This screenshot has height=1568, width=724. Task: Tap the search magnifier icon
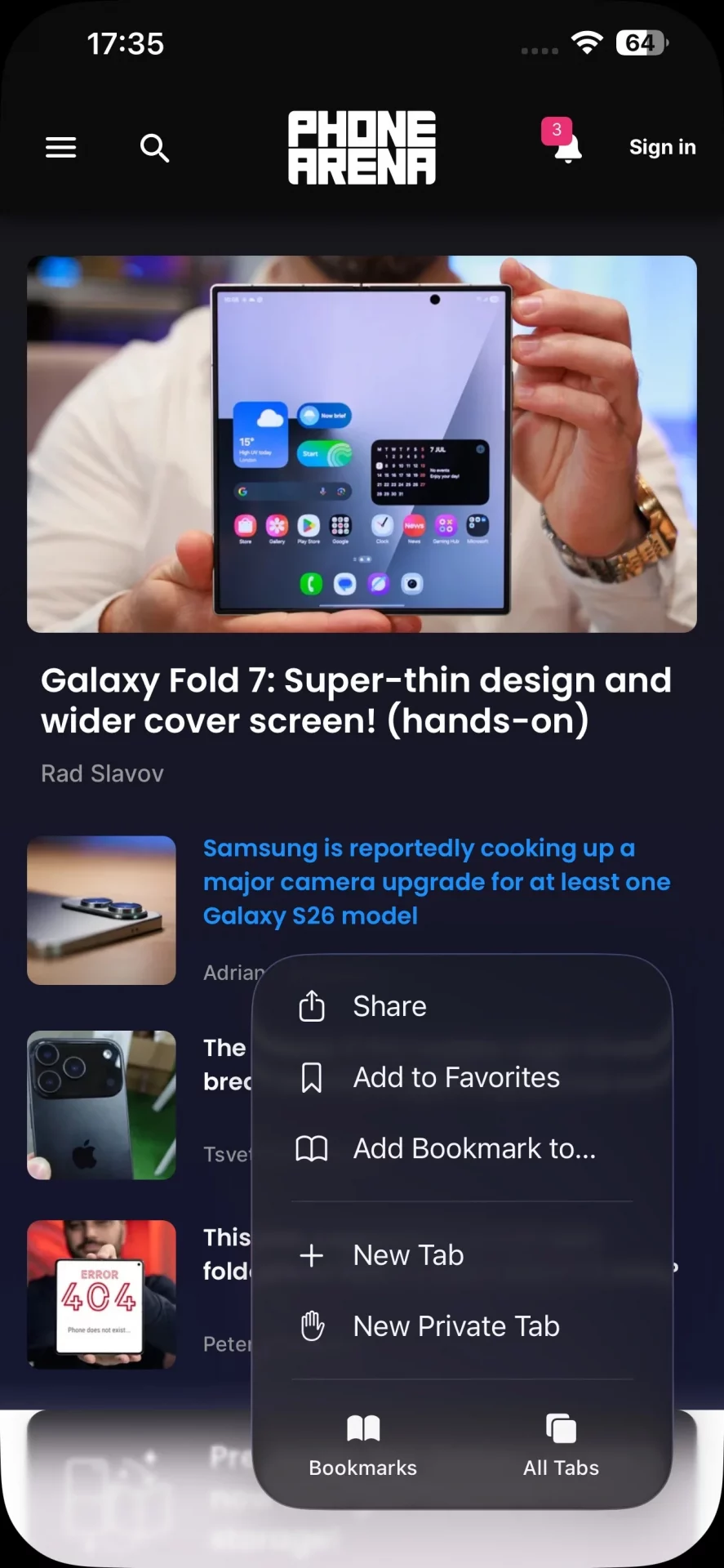154,148
